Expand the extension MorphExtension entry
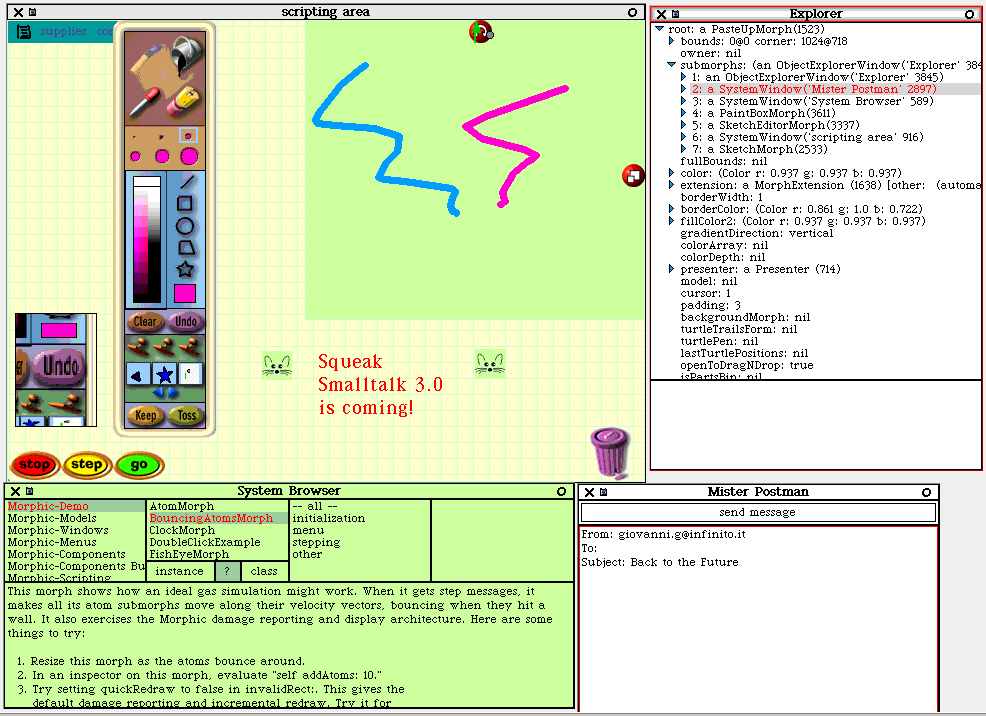This screenshot has height=716, width=986. [x=672, y=185]
